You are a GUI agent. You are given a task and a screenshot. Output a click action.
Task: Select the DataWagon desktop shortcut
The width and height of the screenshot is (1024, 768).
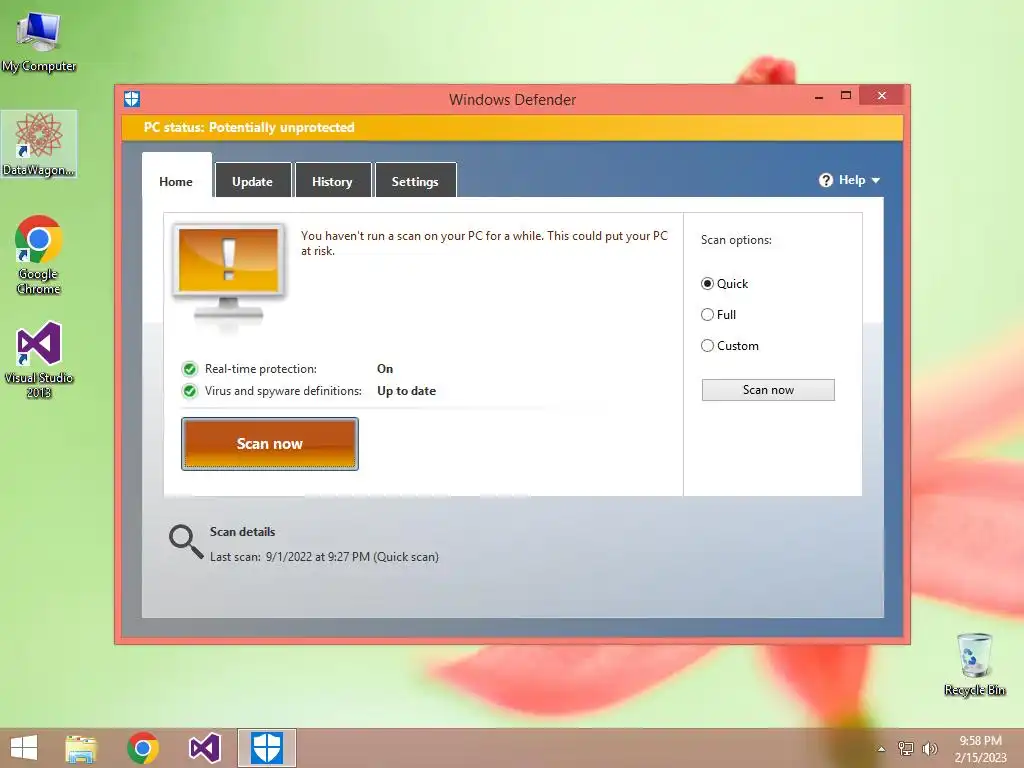point(39,144)
